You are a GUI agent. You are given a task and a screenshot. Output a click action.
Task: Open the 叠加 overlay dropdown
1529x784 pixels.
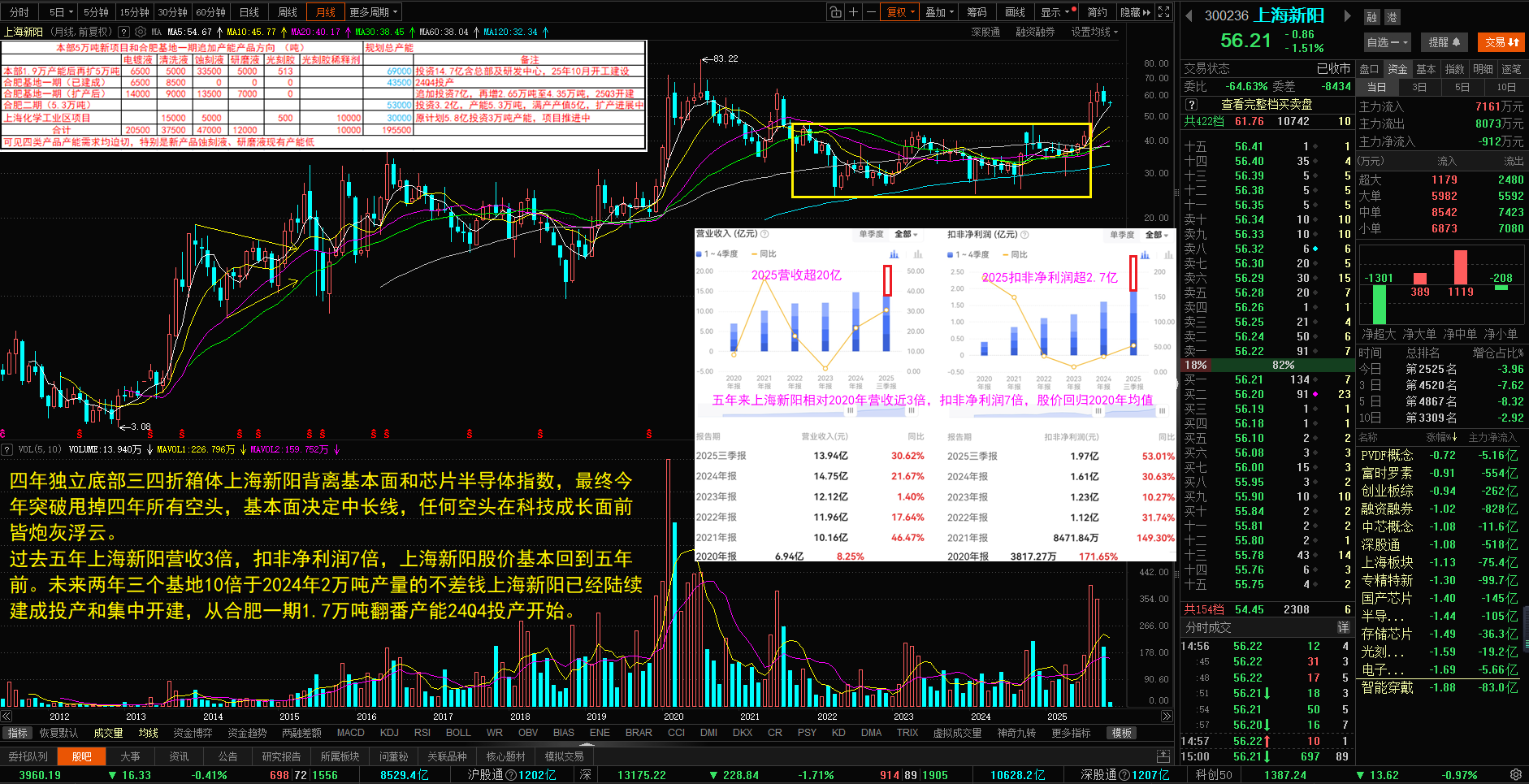point(939,12)
